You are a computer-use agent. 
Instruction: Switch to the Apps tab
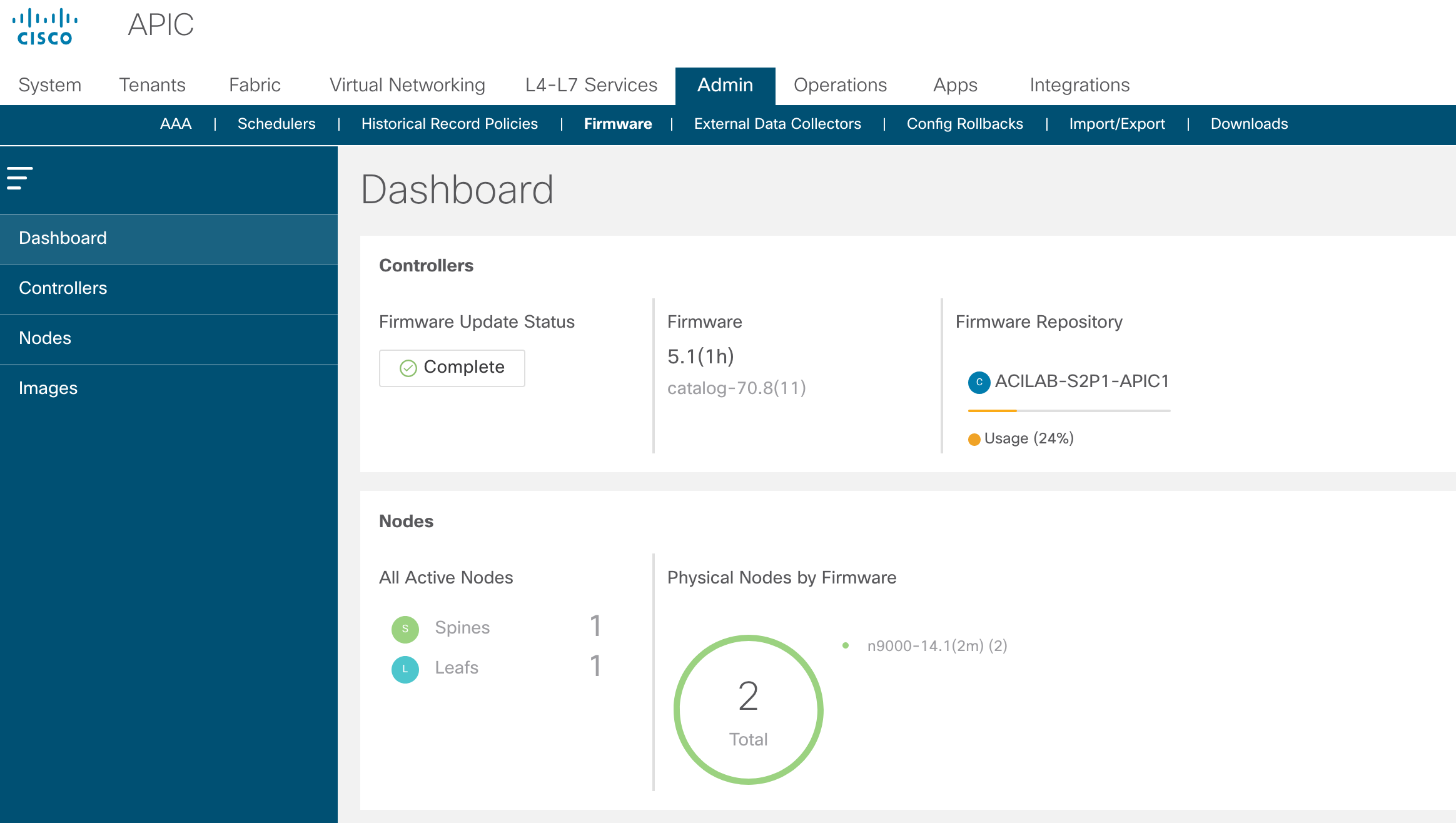[955, 85]
